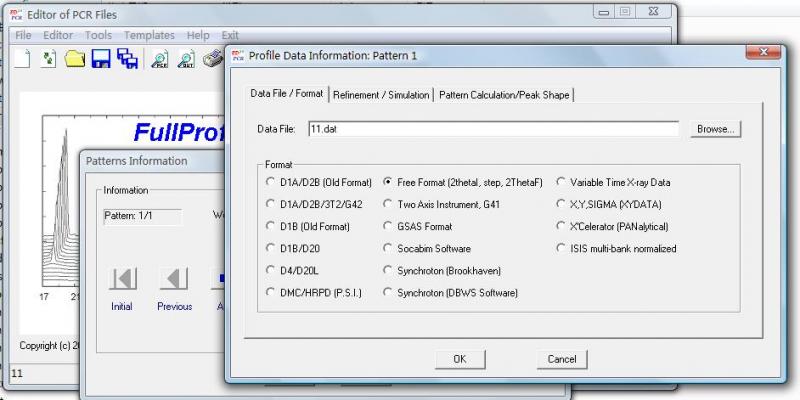Click the Pattern: 1/1 field
Viewport: 800px width, 400px height.
tap(142, 216)
